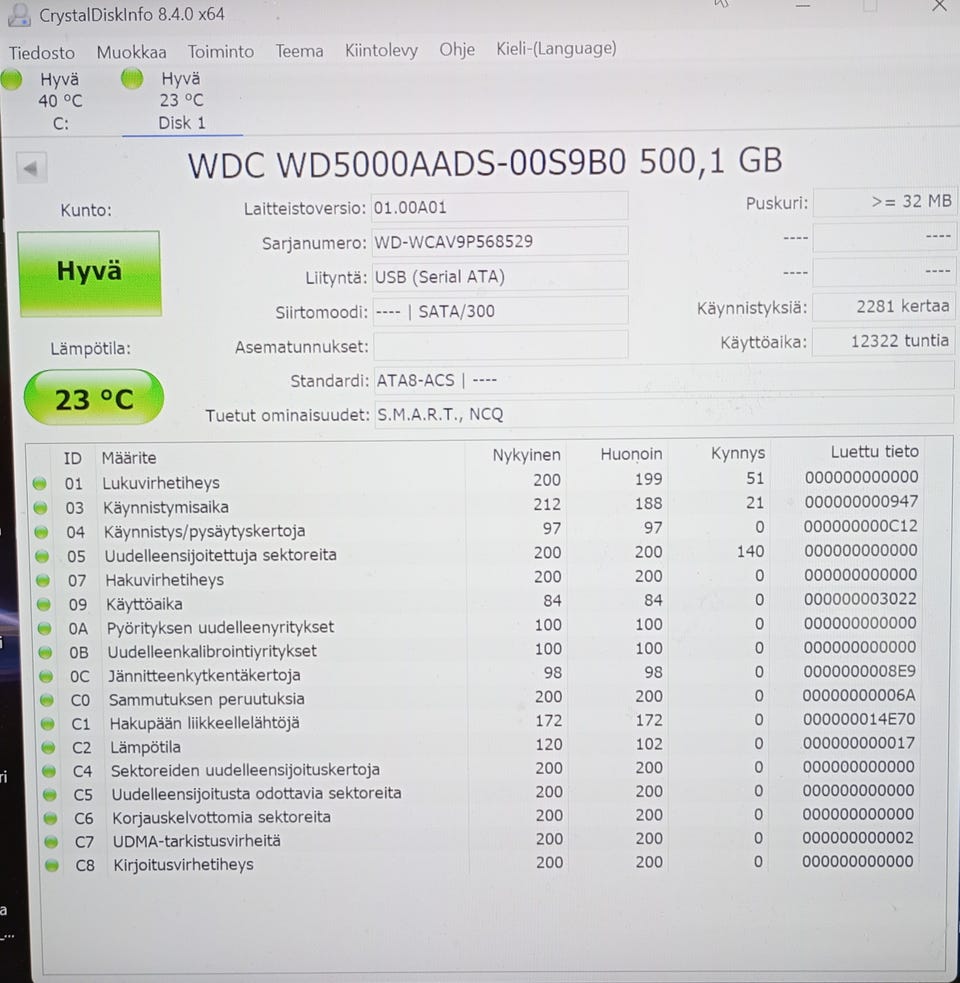Click the Liitäntä field USB (Serial ATA)

click(500, 276)
